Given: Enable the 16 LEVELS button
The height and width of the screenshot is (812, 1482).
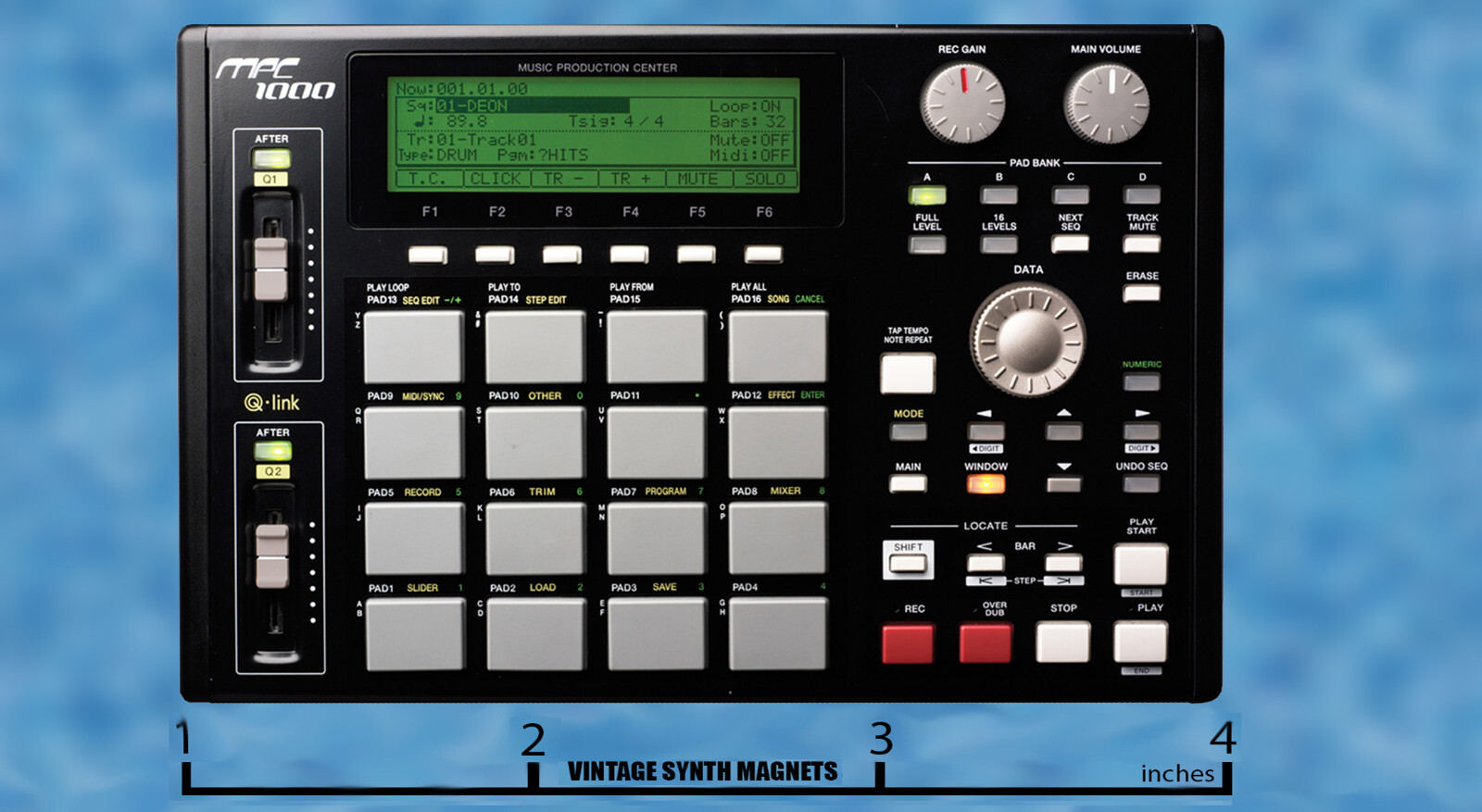Looking at the screenshot, I should 998,244.
